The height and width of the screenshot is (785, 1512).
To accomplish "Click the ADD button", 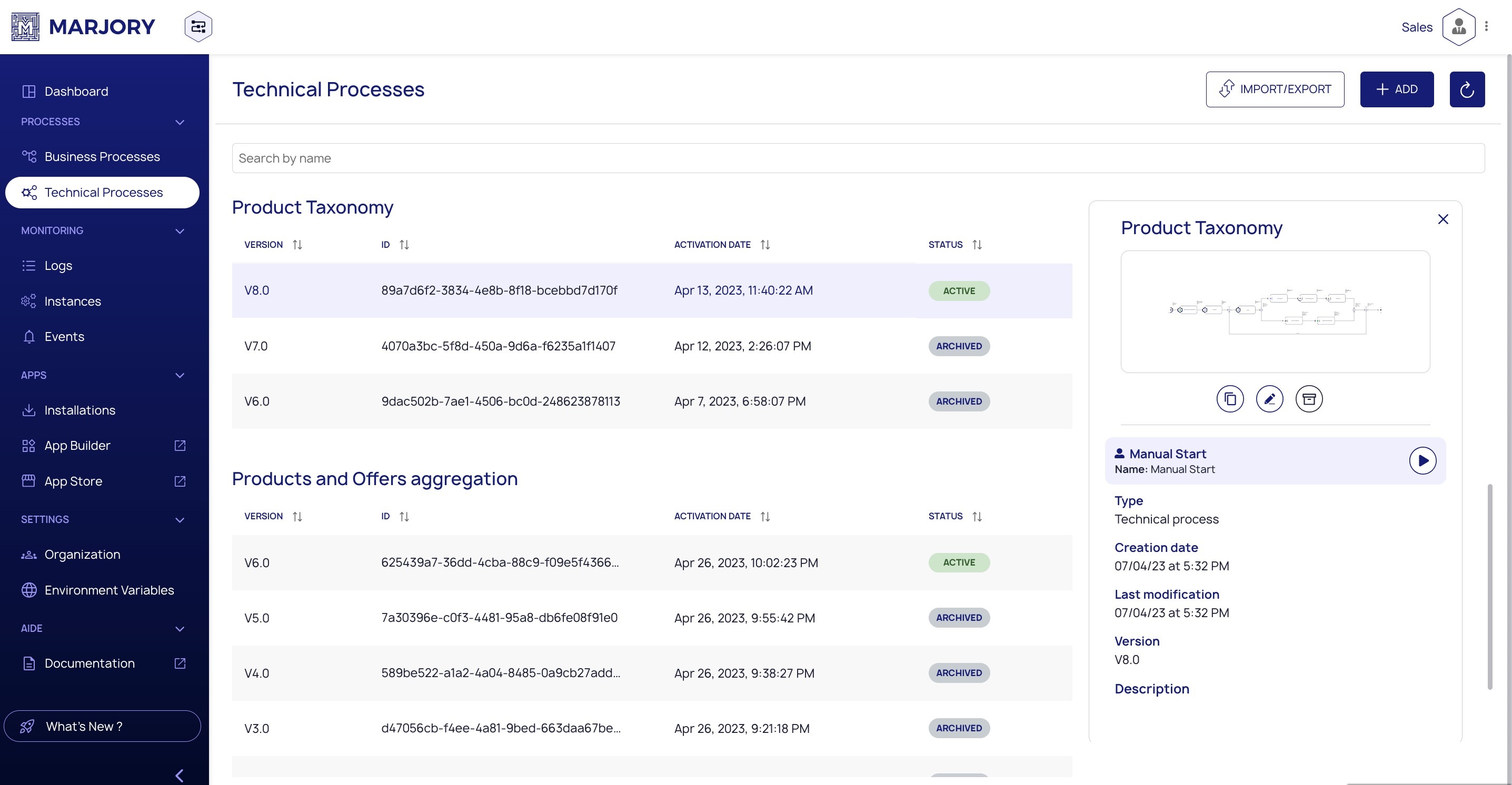I will 1396,89.
